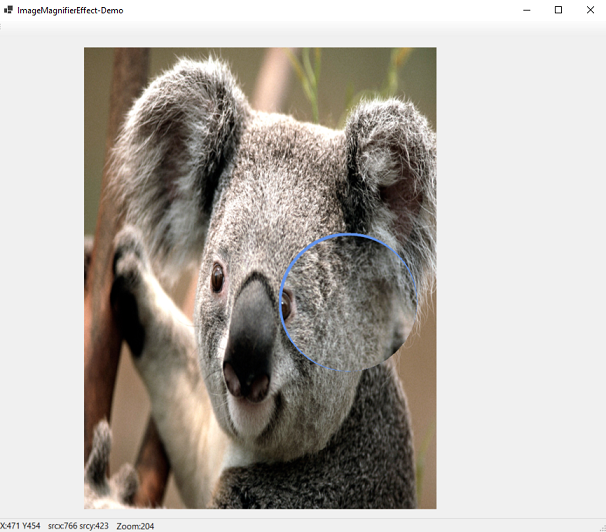The image size is (606, 532).
Task: Click the window title ImageMagnifierEffect-Demo
Action: point(70,10)
